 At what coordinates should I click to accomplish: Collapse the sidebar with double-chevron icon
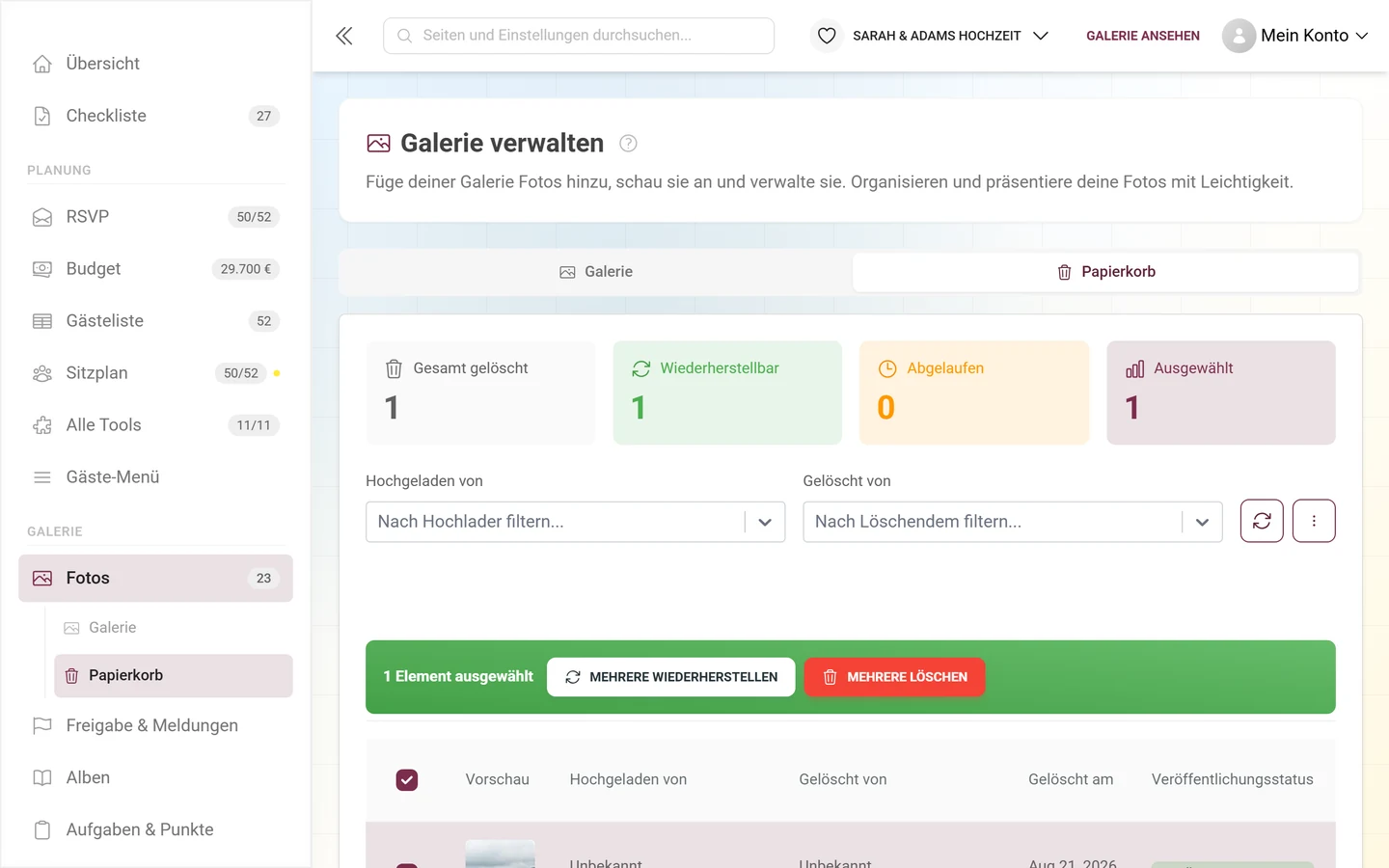[344, 36]
